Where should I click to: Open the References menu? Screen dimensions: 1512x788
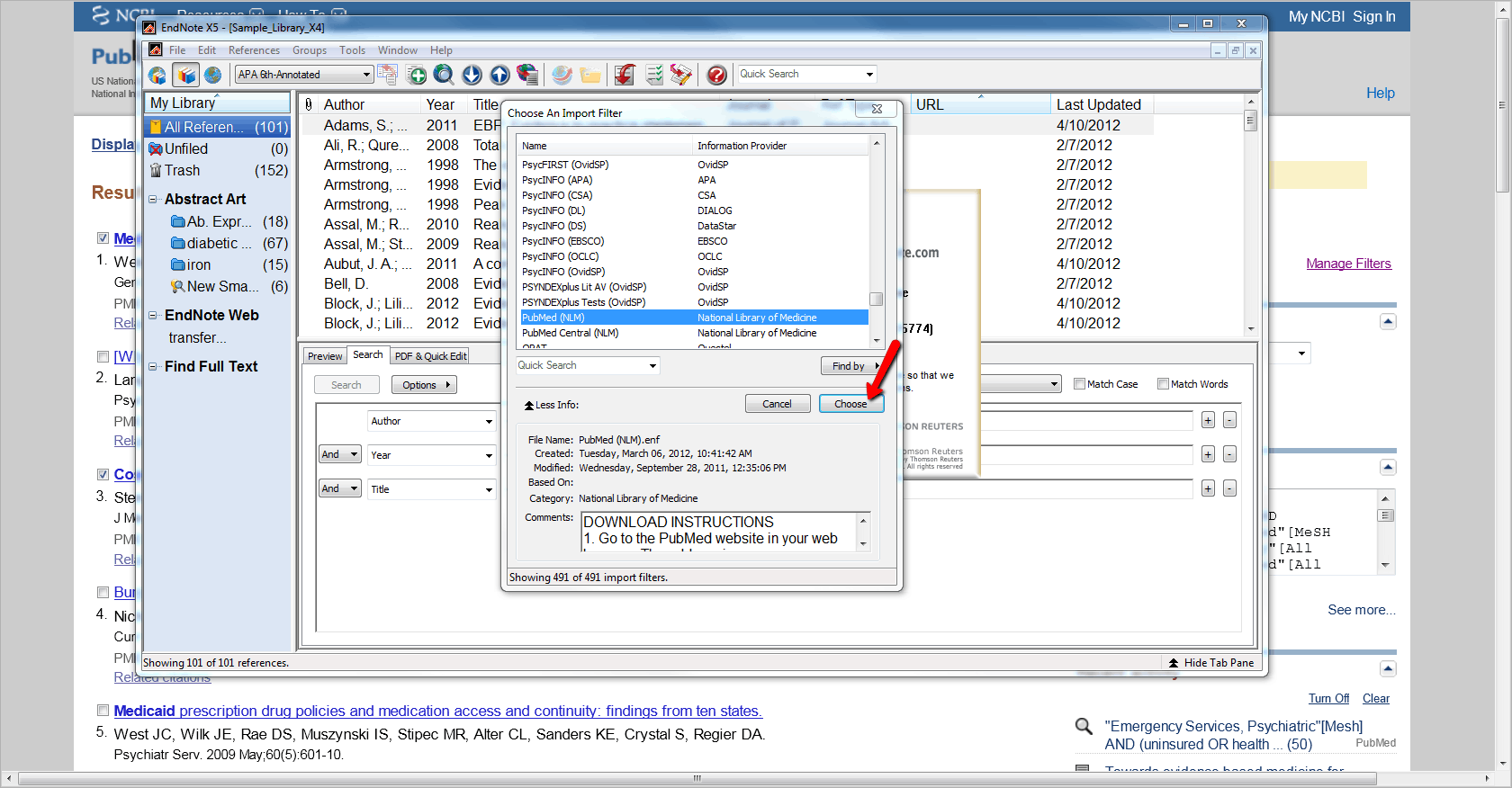click(x=253, y=50)
